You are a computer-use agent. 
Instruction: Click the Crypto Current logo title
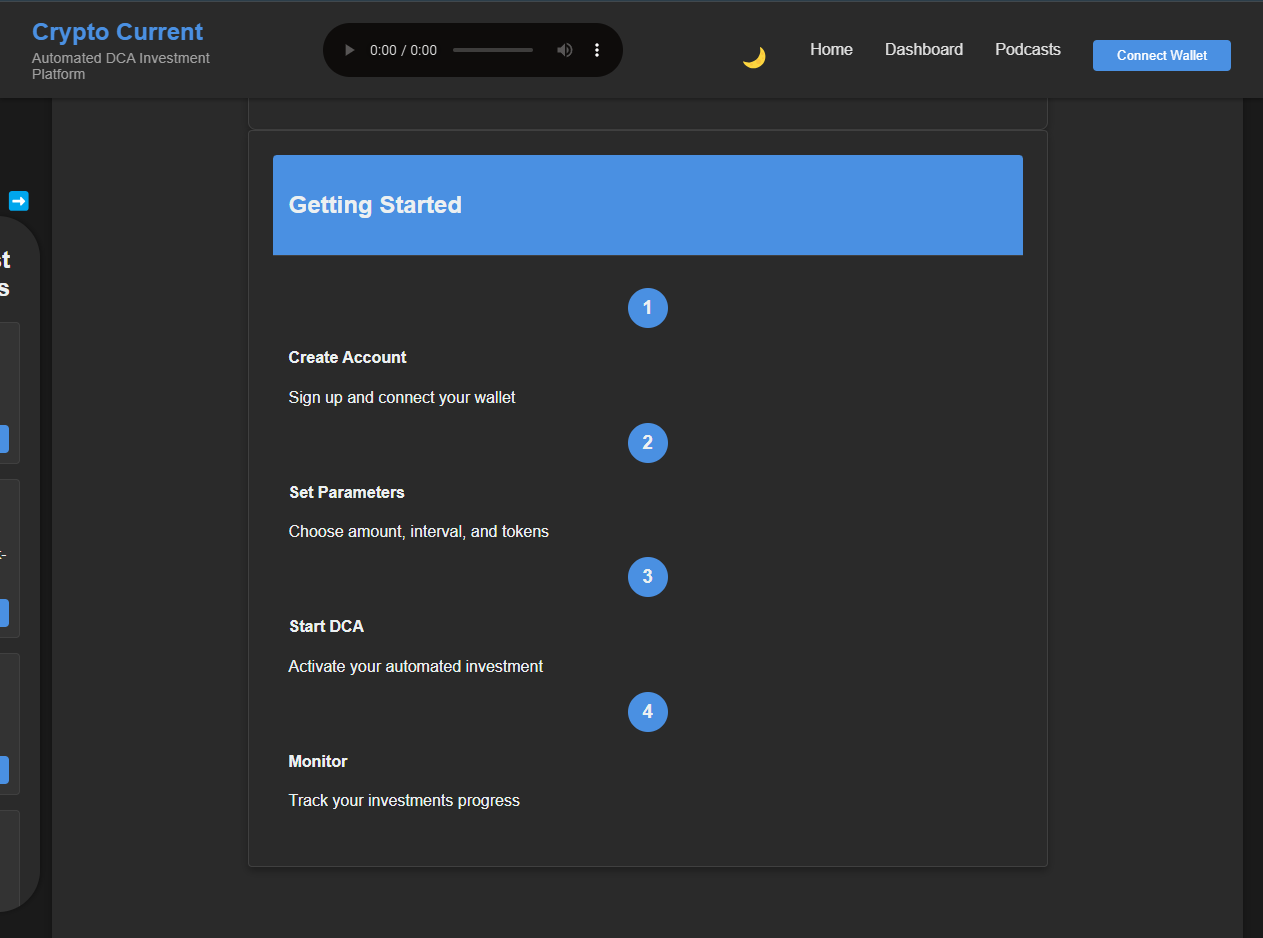(117, 32)
